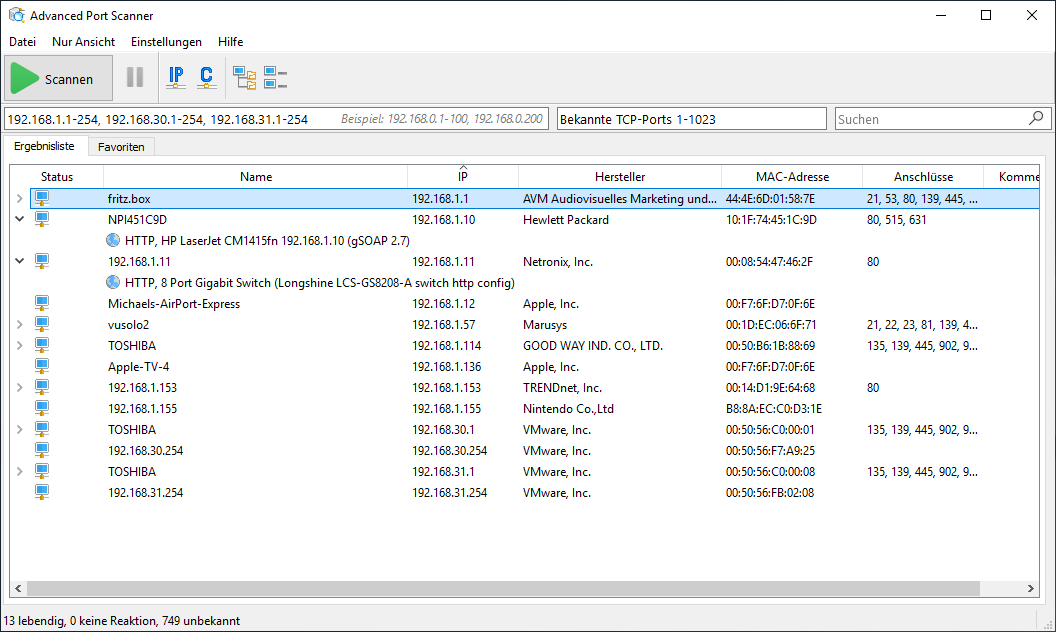This screenshot has height=632, width=1056.
Task: Expand the fritz.box row
Action: pyautogui.click(x=20, y=199)
